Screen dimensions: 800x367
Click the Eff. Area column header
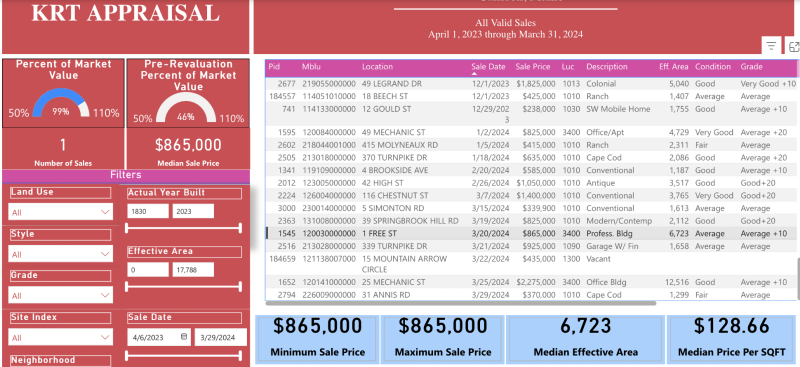(x=673, y=66)
